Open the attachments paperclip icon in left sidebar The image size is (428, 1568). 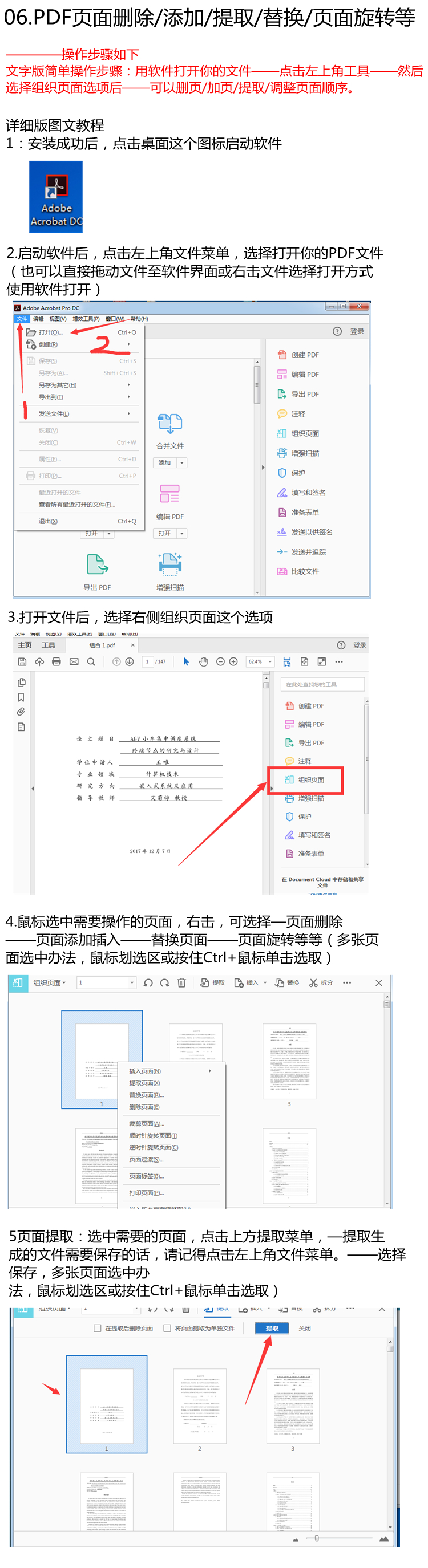(21, 712)
